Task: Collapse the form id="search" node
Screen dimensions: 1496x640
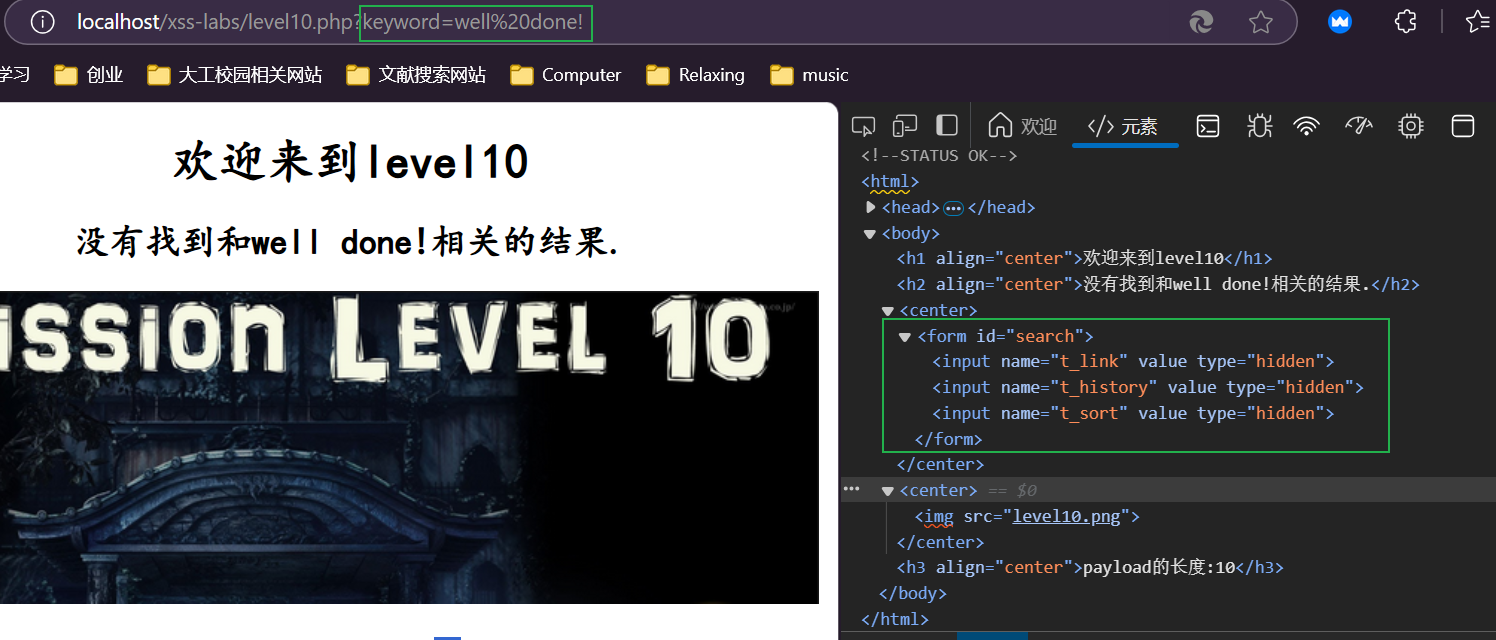Action: coord(906,337)
